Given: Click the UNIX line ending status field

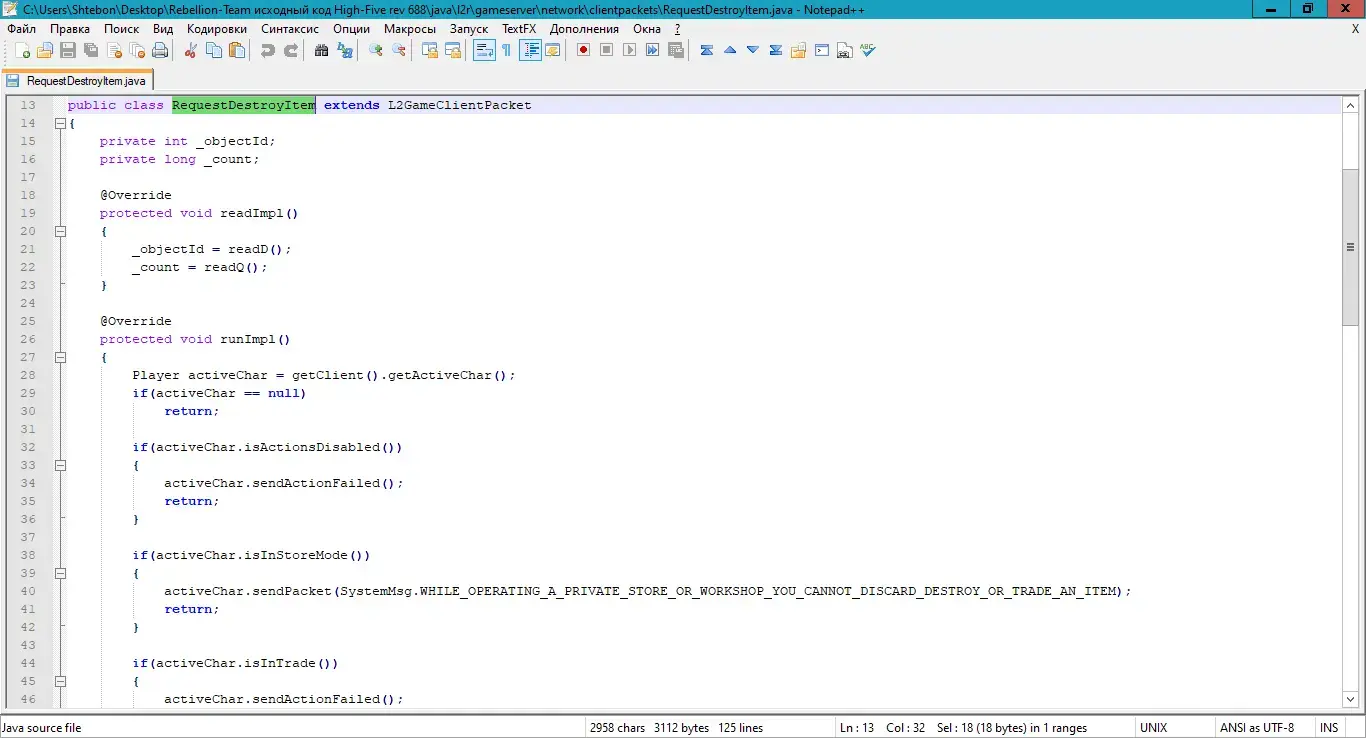Looking at the screenshot, I should (x=1153, y=728).
